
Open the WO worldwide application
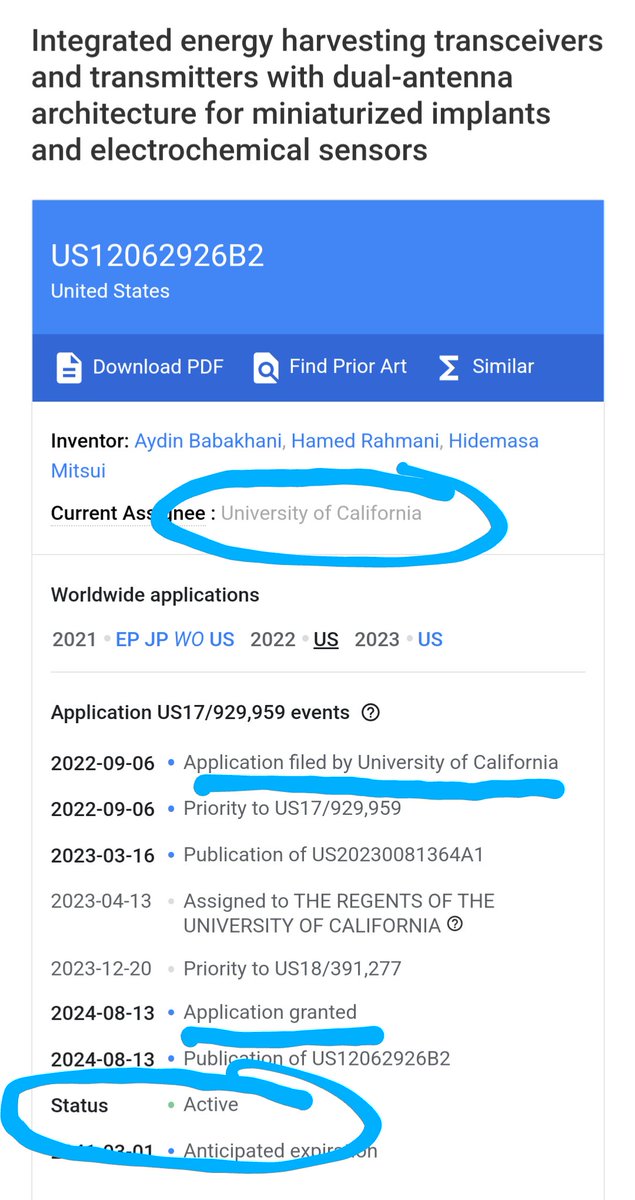coord(188,640)
